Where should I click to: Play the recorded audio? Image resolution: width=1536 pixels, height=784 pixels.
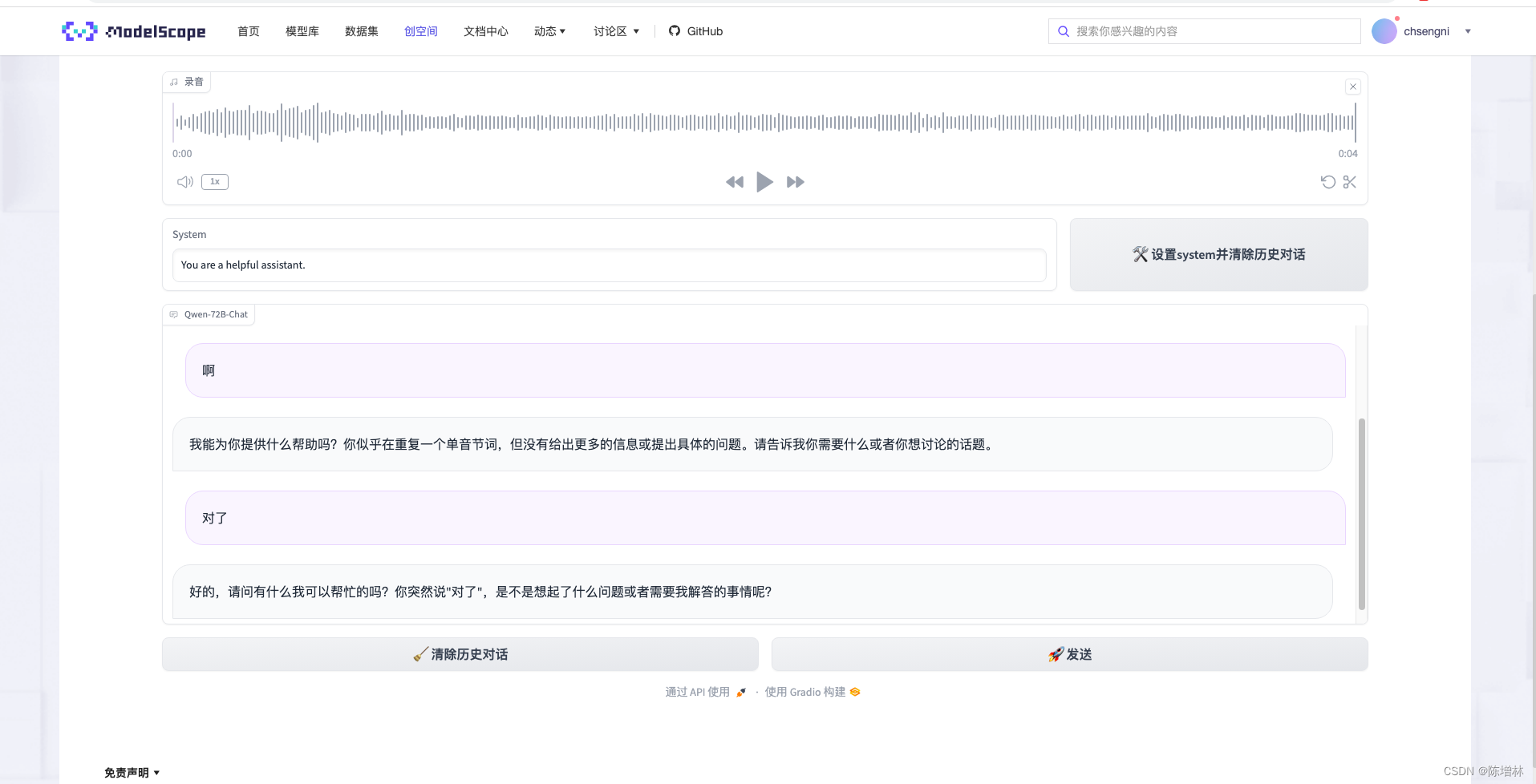click(765, 182)
